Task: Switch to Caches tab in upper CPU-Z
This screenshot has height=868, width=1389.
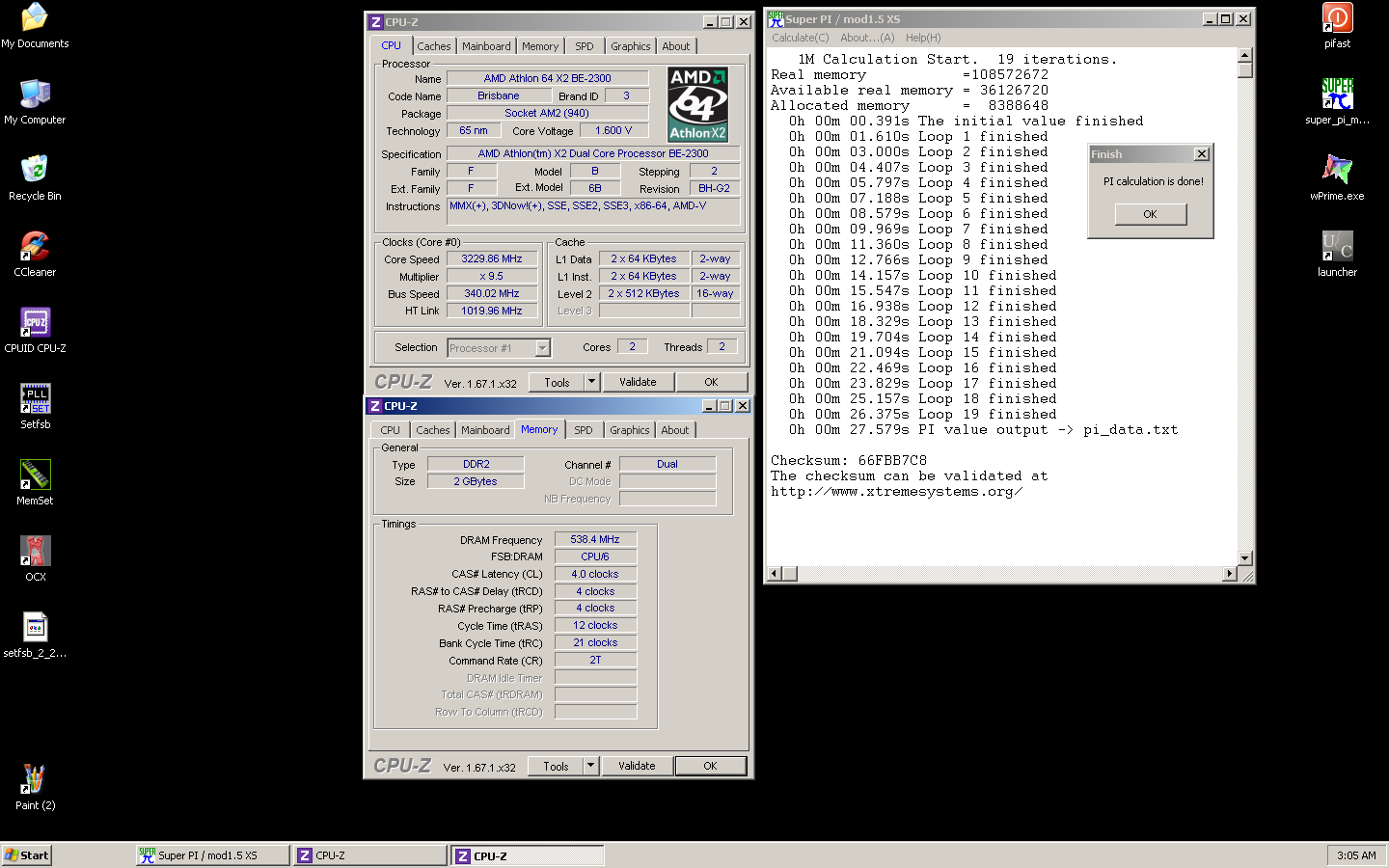Action: tap(434, 46)
